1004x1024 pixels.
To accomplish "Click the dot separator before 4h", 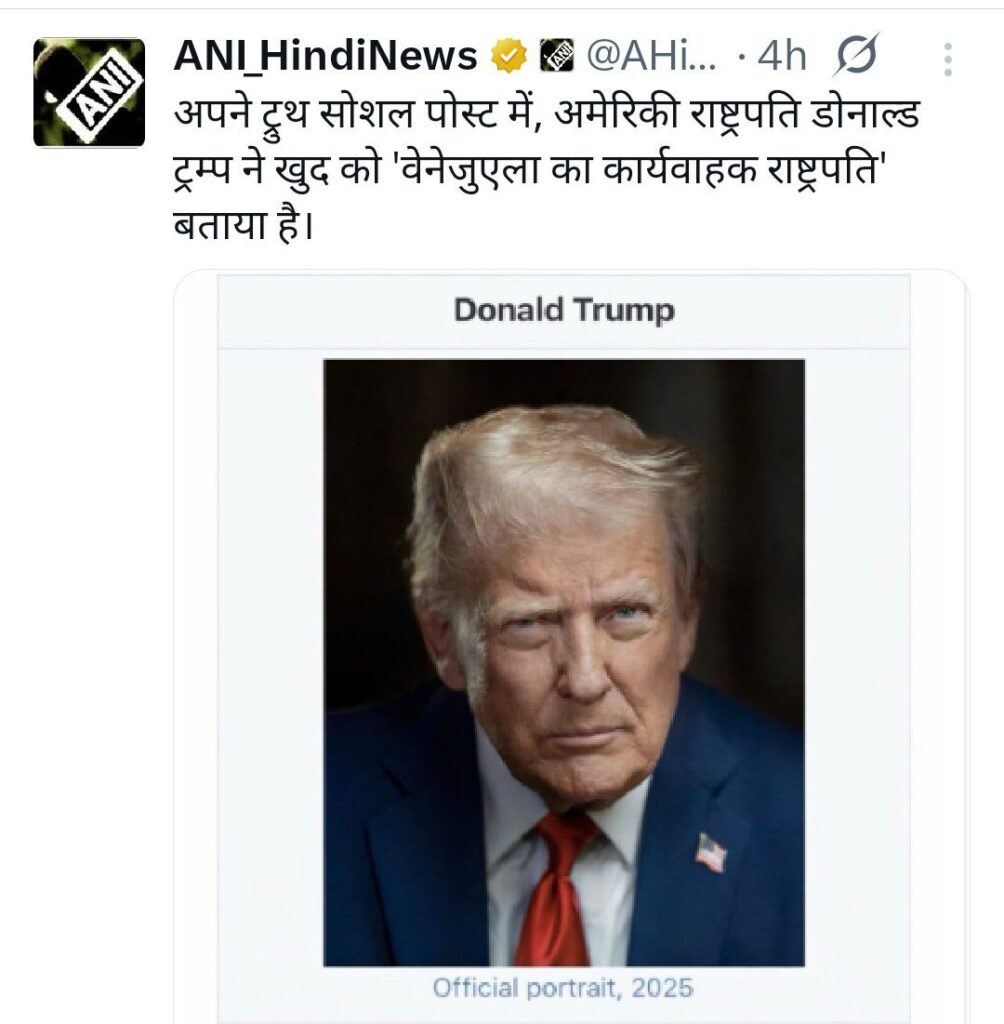I will pos(741,57).
